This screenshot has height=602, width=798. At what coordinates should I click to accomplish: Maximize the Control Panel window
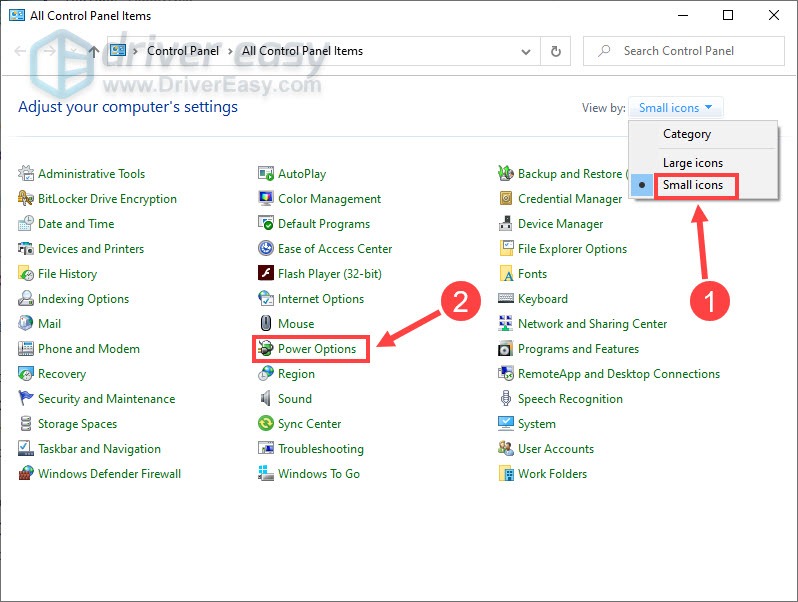728,15
